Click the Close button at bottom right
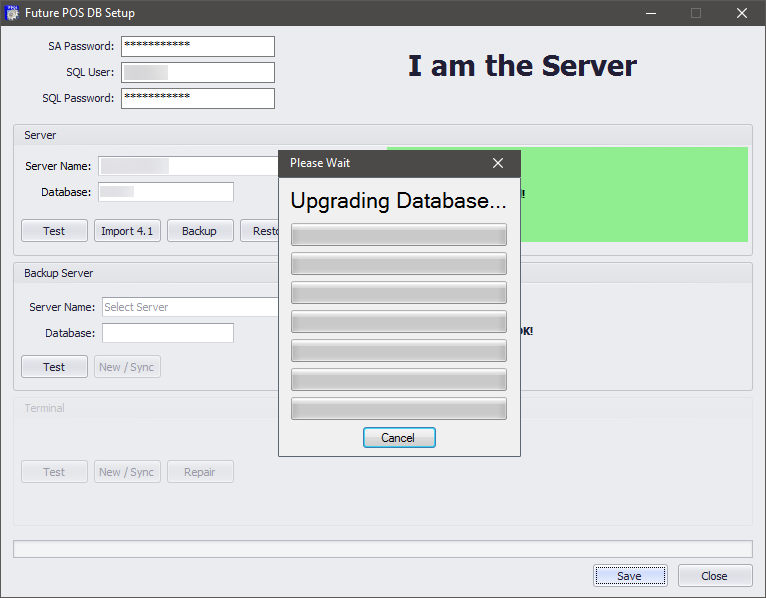 click(715, 576)
